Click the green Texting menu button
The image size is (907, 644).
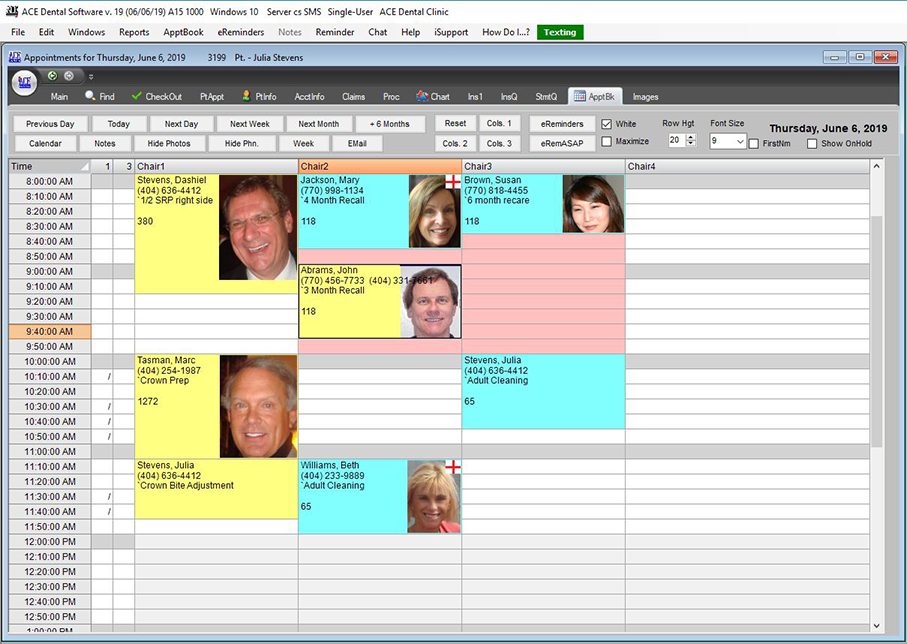(x=560, y=32)
